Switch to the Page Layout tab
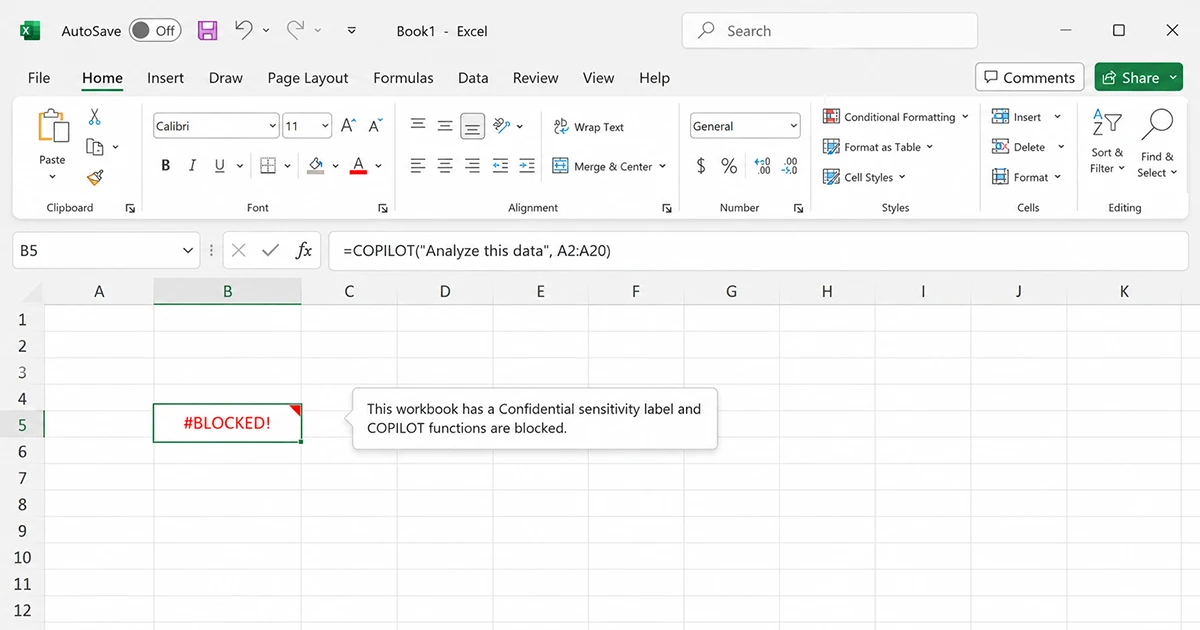1200x630 pixels. 308,78
